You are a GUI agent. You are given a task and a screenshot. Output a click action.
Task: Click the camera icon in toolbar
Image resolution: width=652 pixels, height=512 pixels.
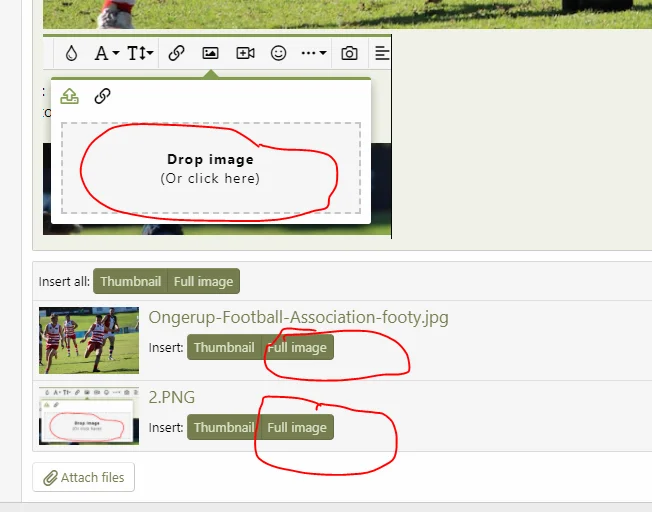[x=349, y=53]
